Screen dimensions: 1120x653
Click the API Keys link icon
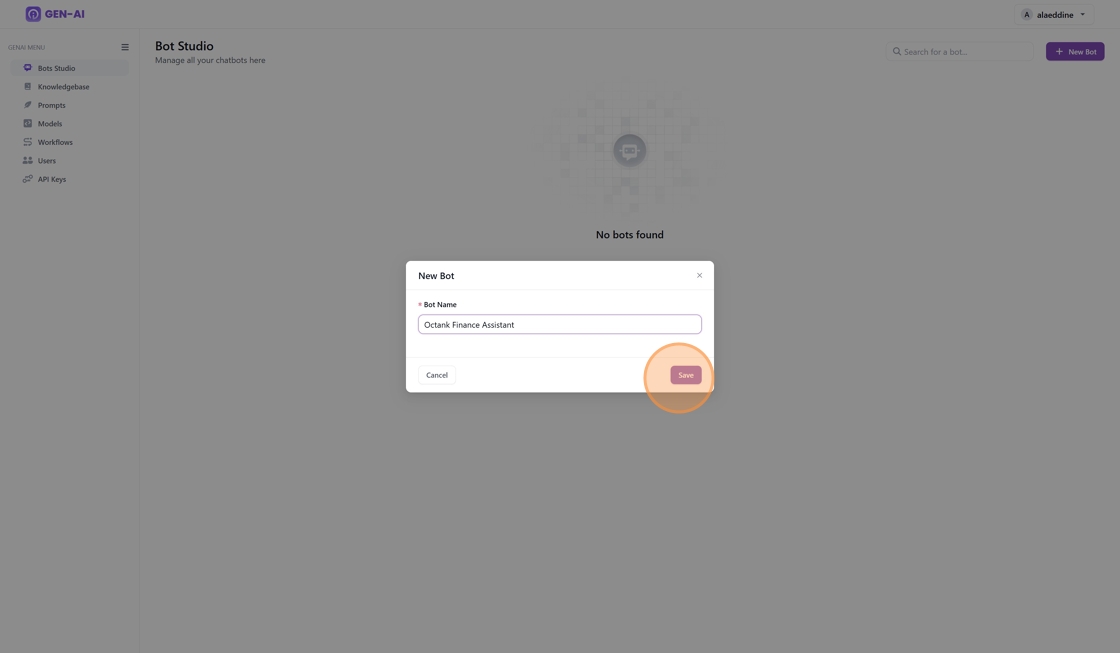pyautogui.click(x=28, y=179)
